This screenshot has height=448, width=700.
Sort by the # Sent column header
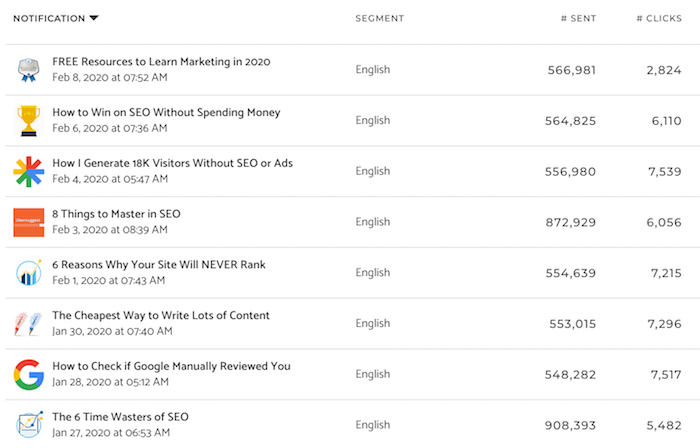click(x=577, y=18)
